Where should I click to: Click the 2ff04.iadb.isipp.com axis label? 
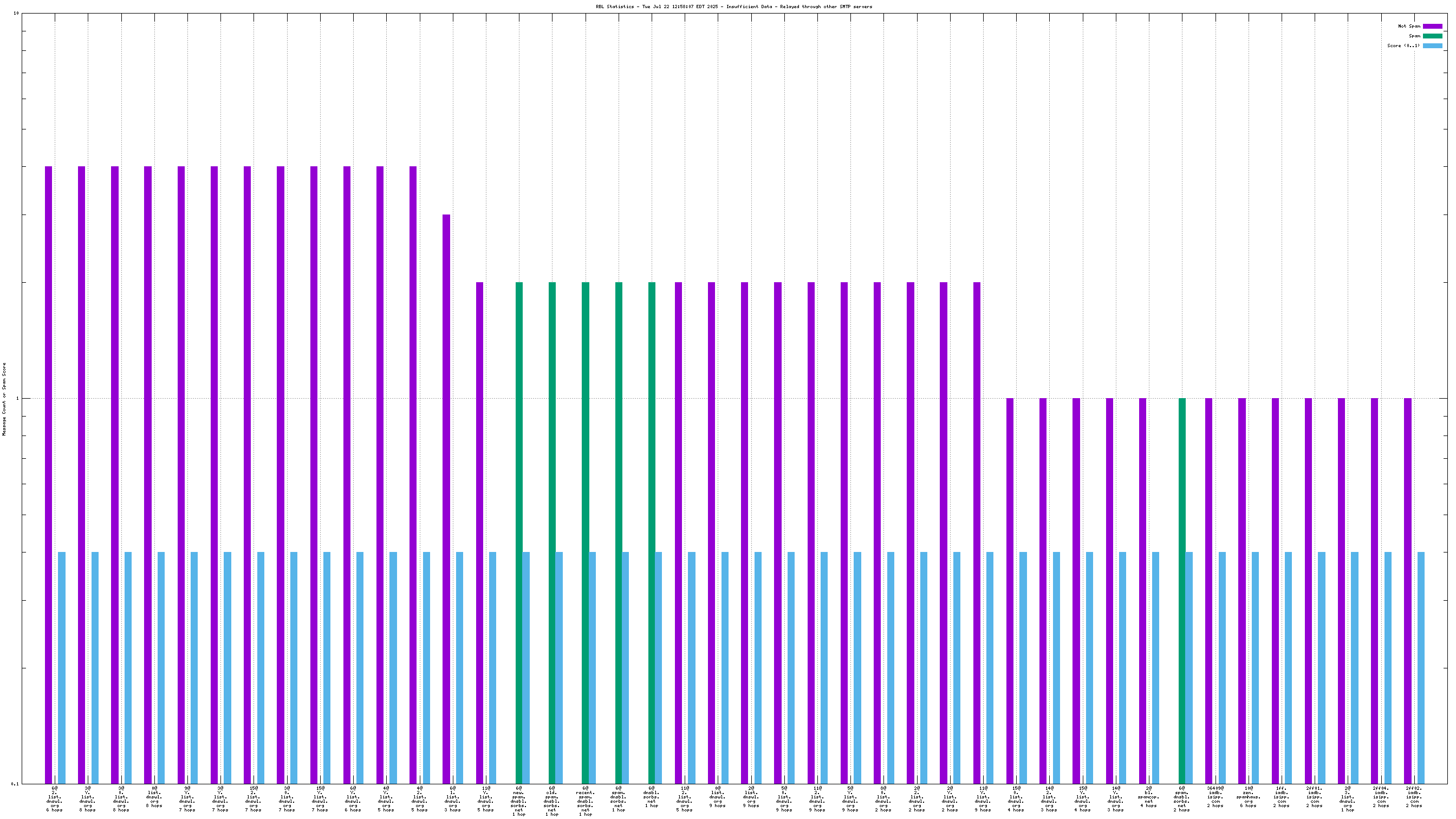click(1381, 796)
